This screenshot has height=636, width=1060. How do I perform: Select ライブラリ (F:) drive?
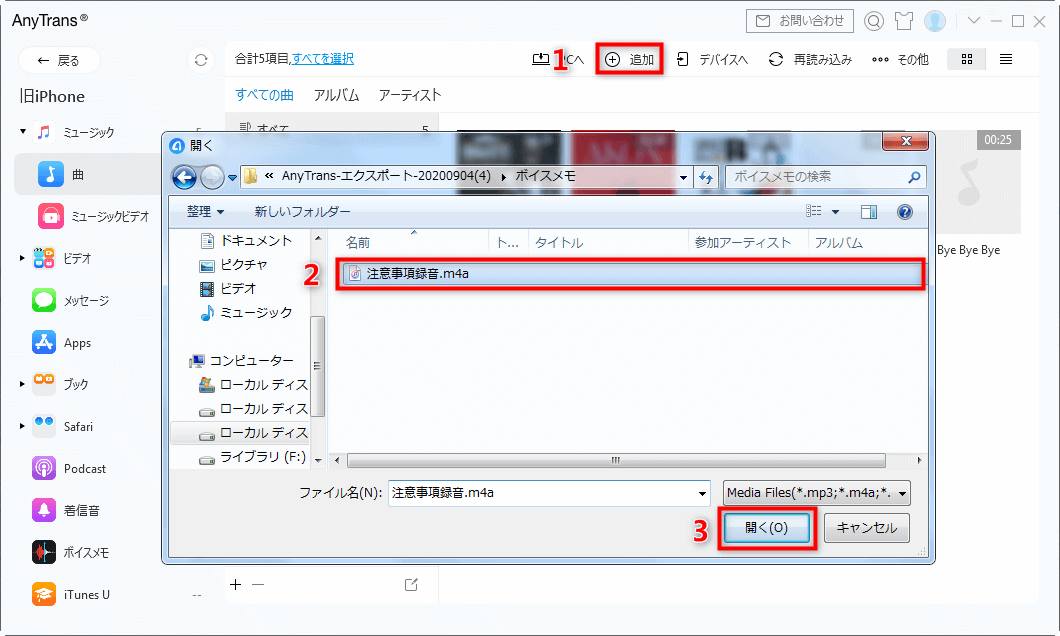(252, 457)
